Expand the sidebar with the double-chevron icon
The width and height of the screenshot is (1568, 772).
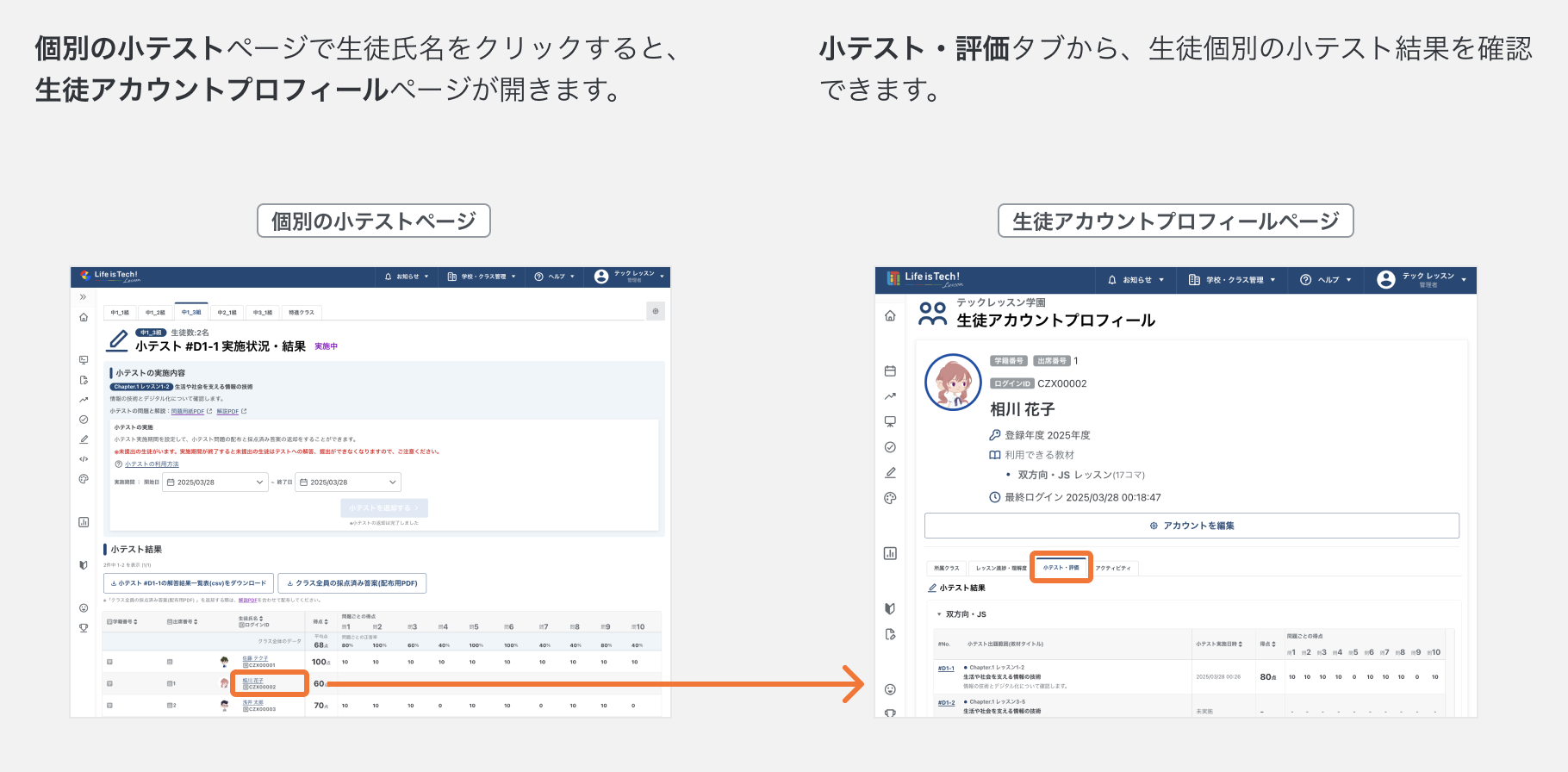pos(84,297)
